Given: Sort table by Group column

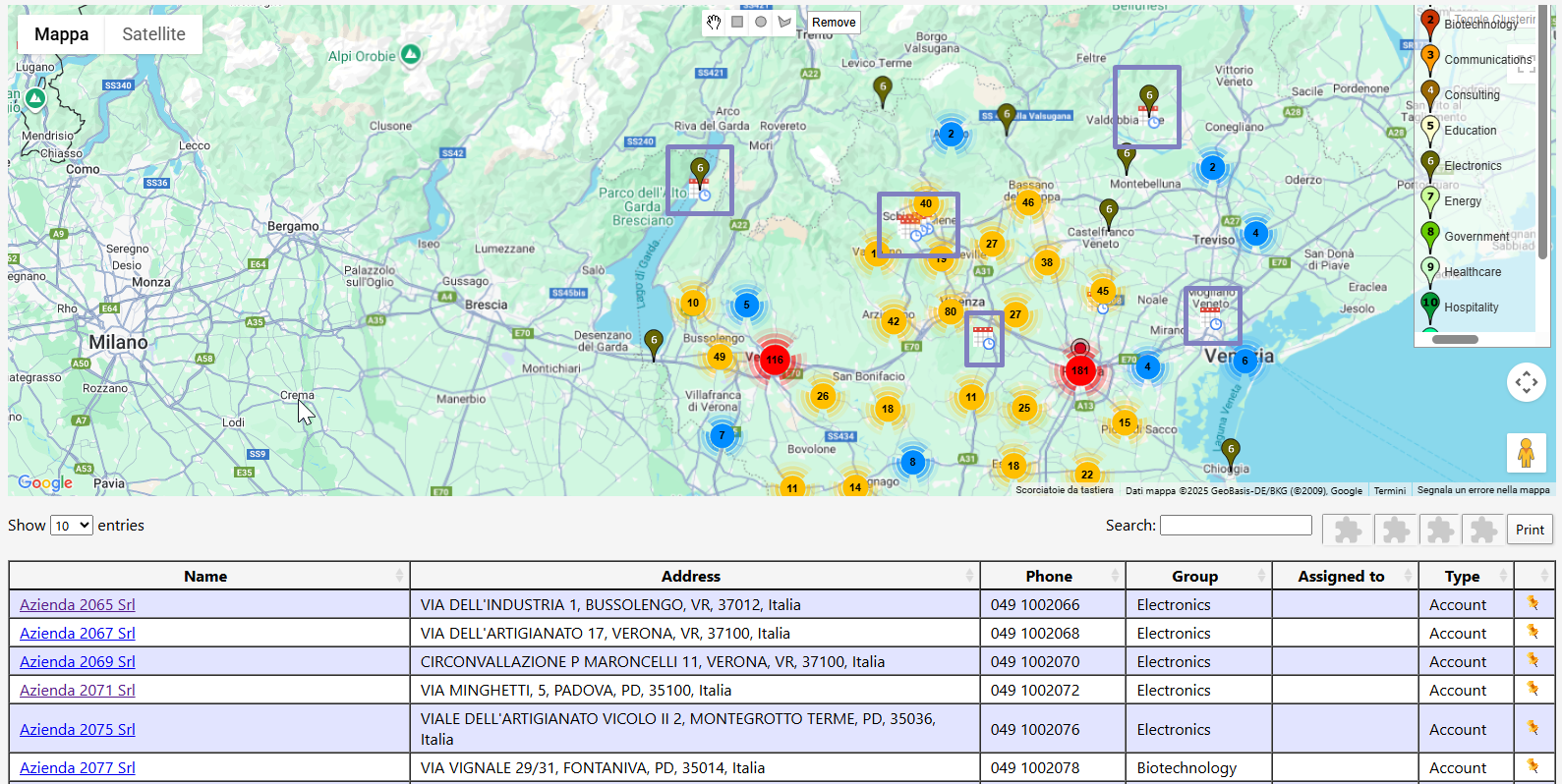Looking at the screenshot, I should click(x=1195, y=576).
